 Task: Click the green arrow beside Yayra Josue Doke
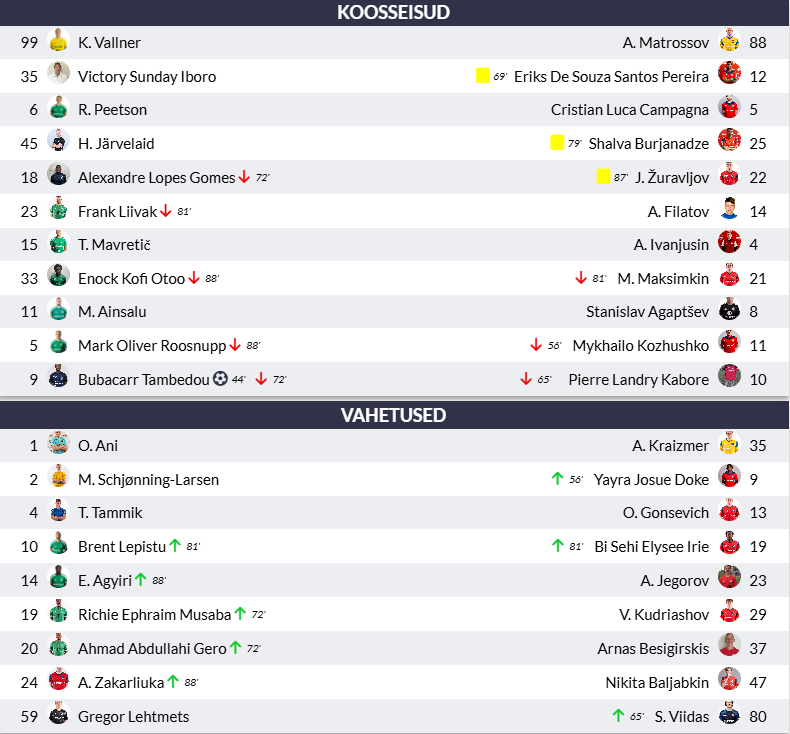(557, 478)
